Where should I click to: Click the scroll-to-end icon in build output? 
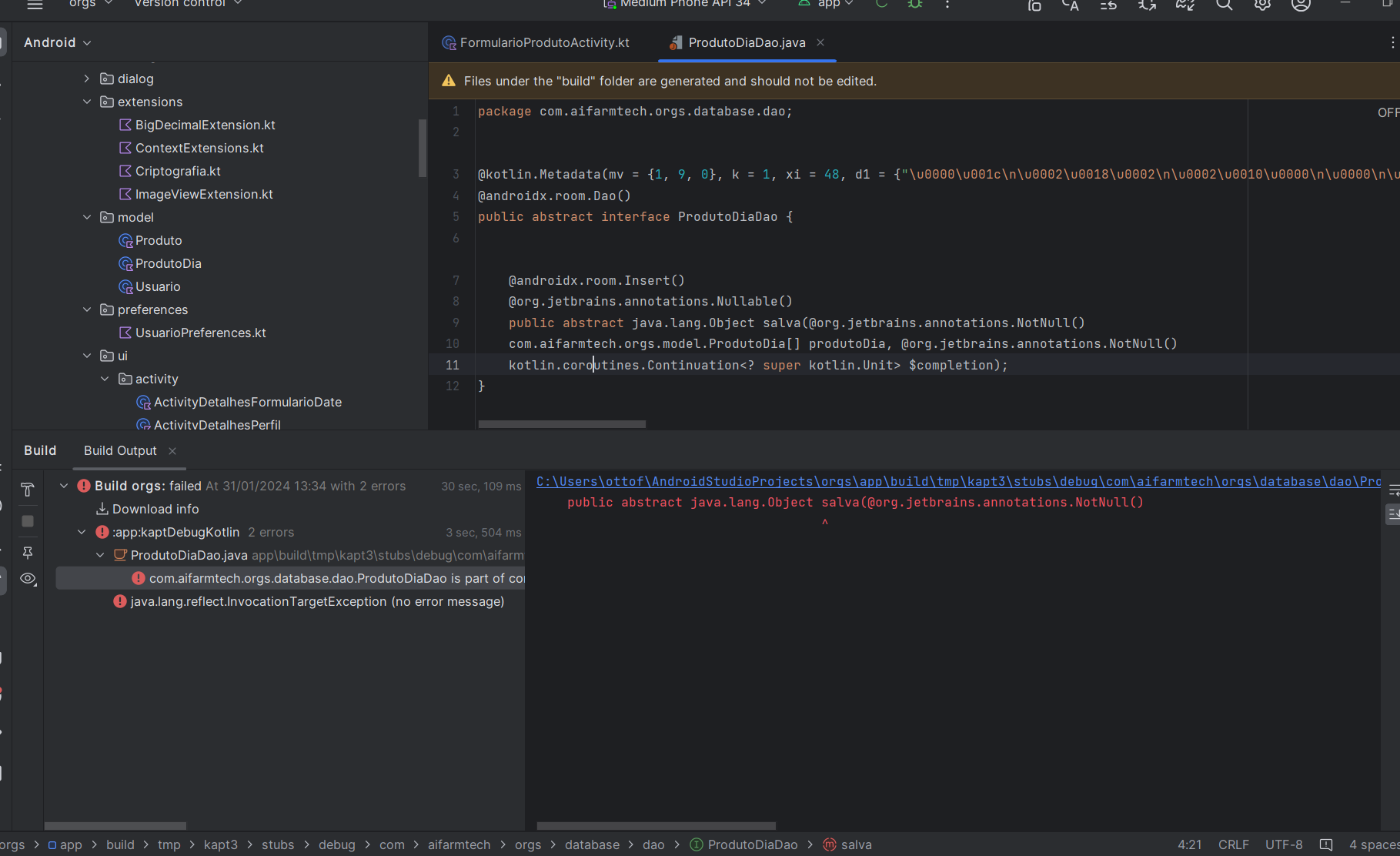[1393, 513]
